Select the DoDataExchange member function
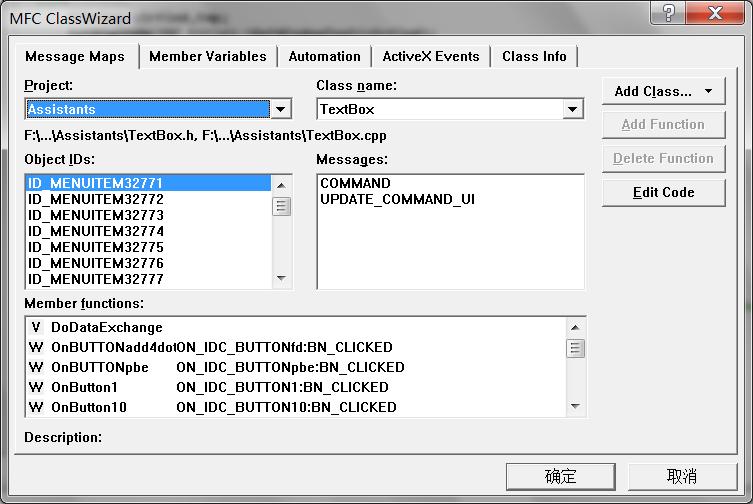 click(295, 328)
